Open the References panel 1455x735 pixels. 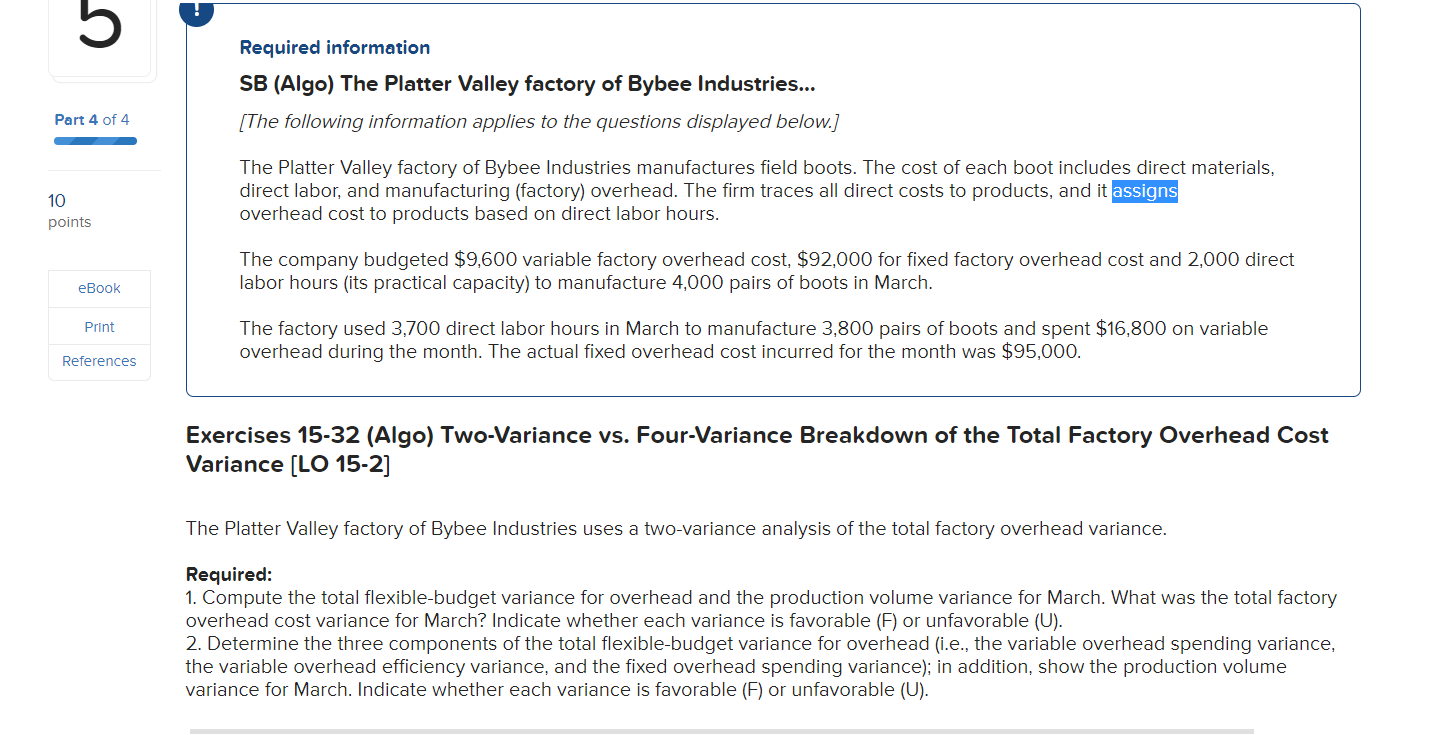pyautogui.click(x=99, y=361)
